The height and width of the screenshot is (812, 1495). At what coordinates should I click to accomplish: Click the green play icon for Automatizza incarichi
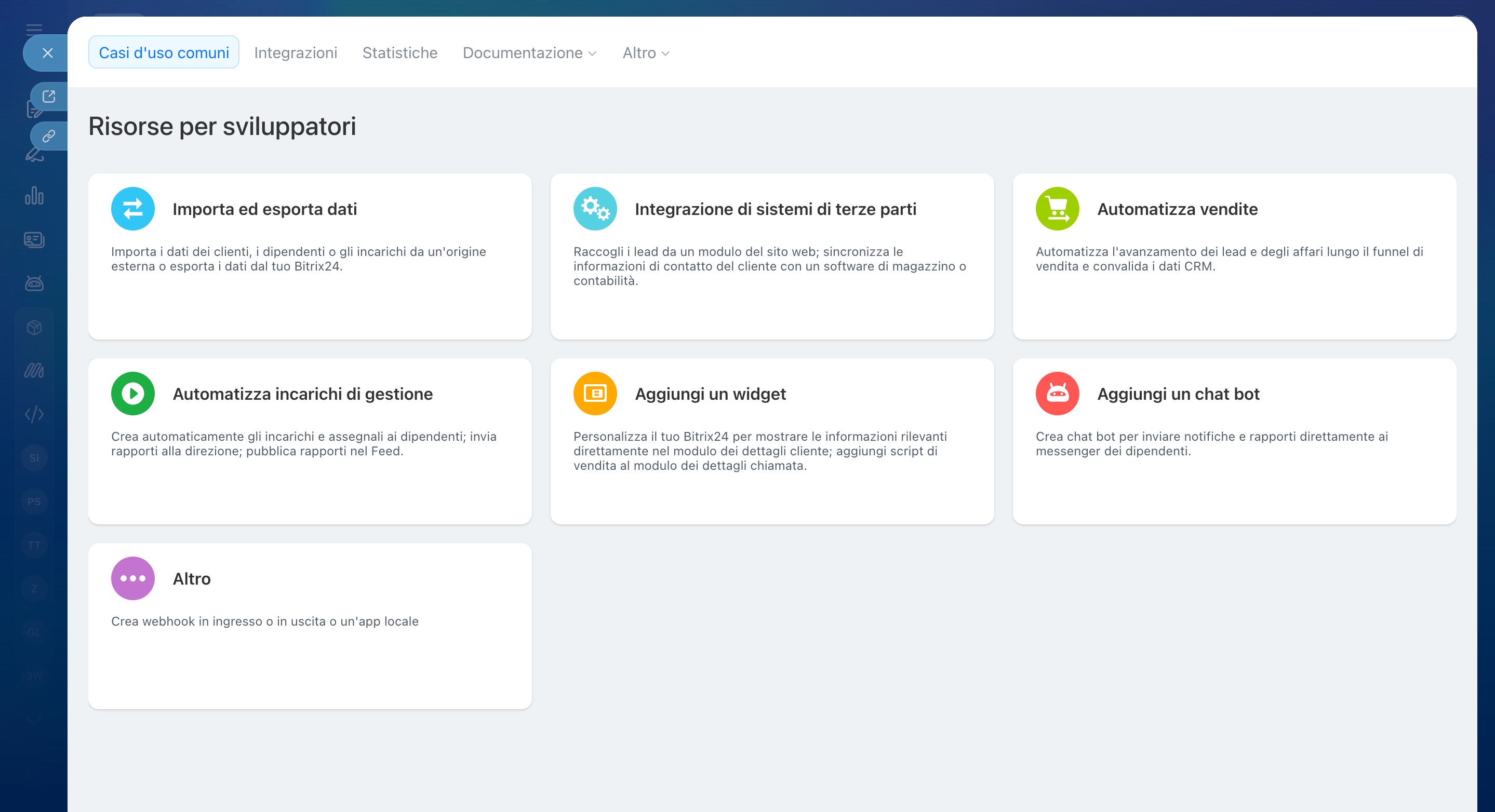point(133,394)
